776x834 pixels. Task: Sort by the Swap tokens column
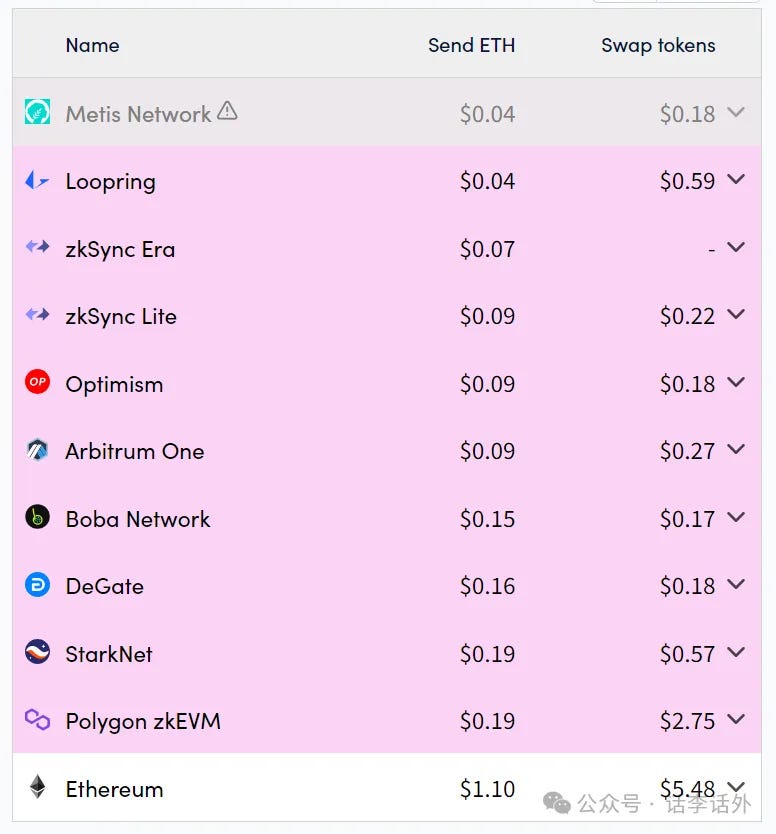[x=658, y=45]
